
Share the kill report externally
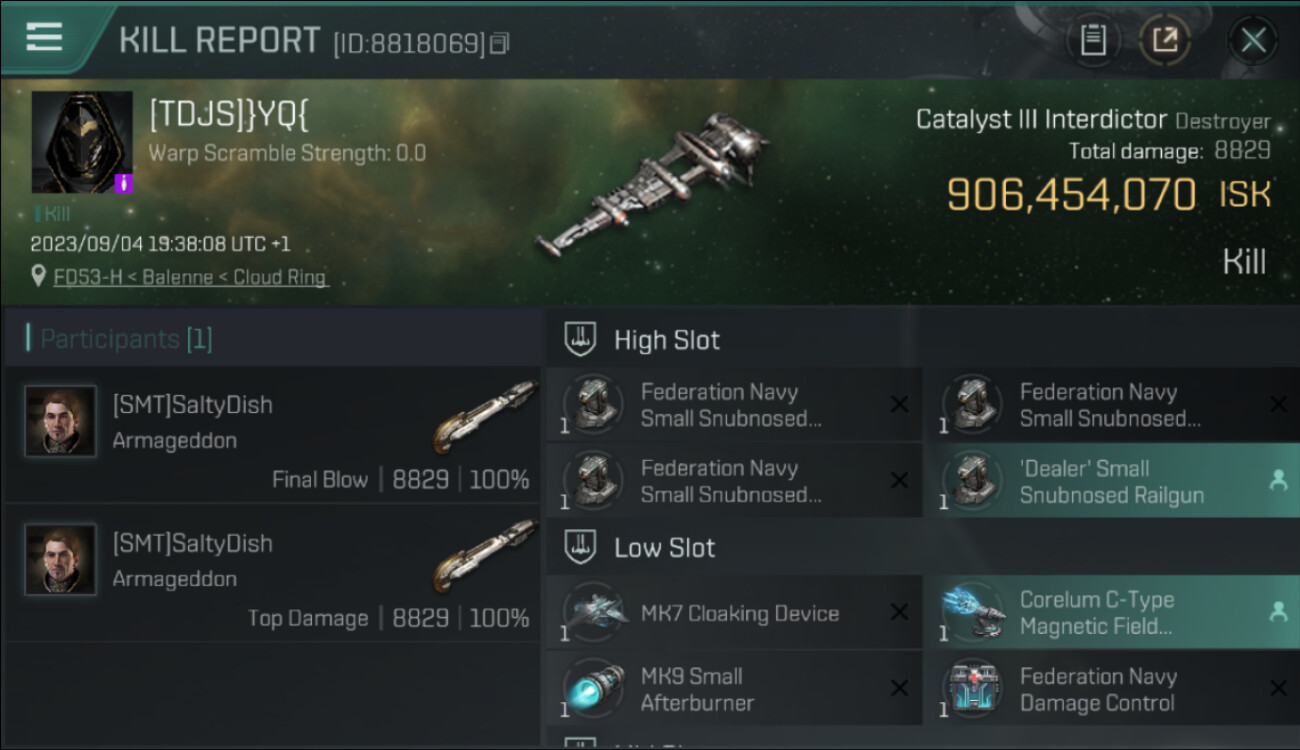pos(1165,41)
